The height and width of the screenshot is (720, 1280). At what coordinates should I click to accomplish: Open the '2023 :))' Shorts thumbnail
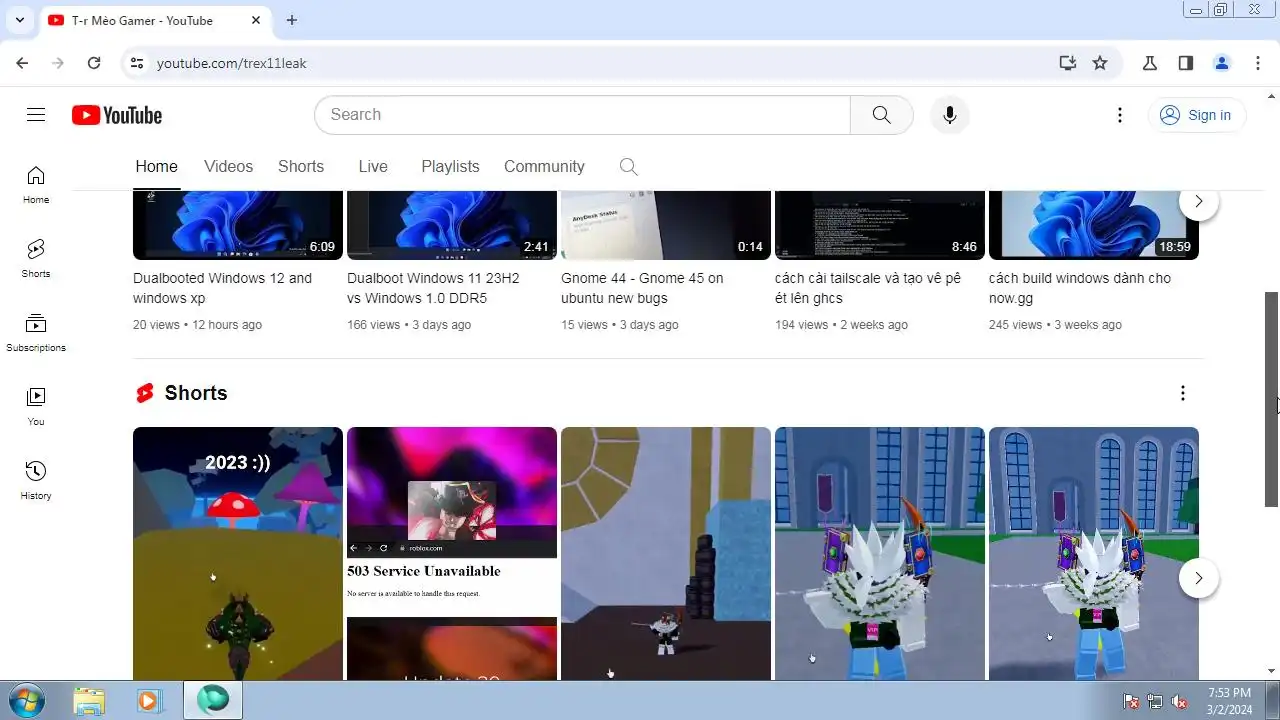(x=238, y=554)
